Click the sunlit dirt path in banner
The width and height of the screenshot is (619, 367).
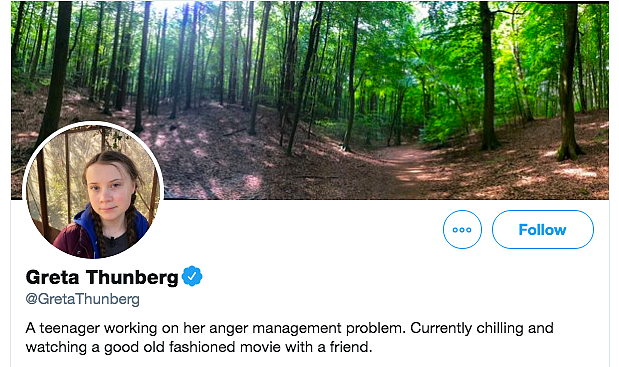point(411,166)
